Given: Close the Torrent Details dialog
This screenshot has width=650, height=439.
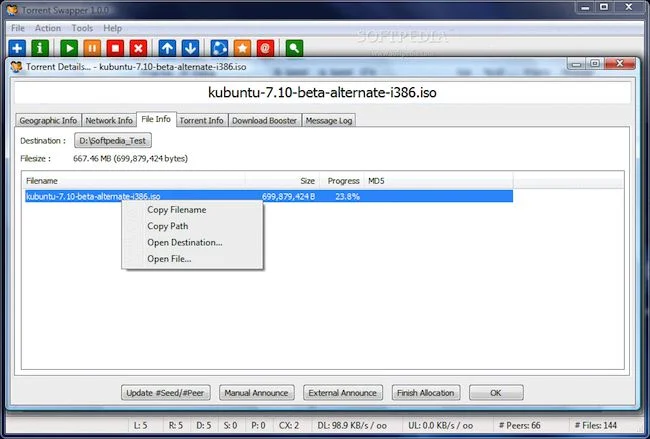Looking at the screenshot, I should coord(620,63).
